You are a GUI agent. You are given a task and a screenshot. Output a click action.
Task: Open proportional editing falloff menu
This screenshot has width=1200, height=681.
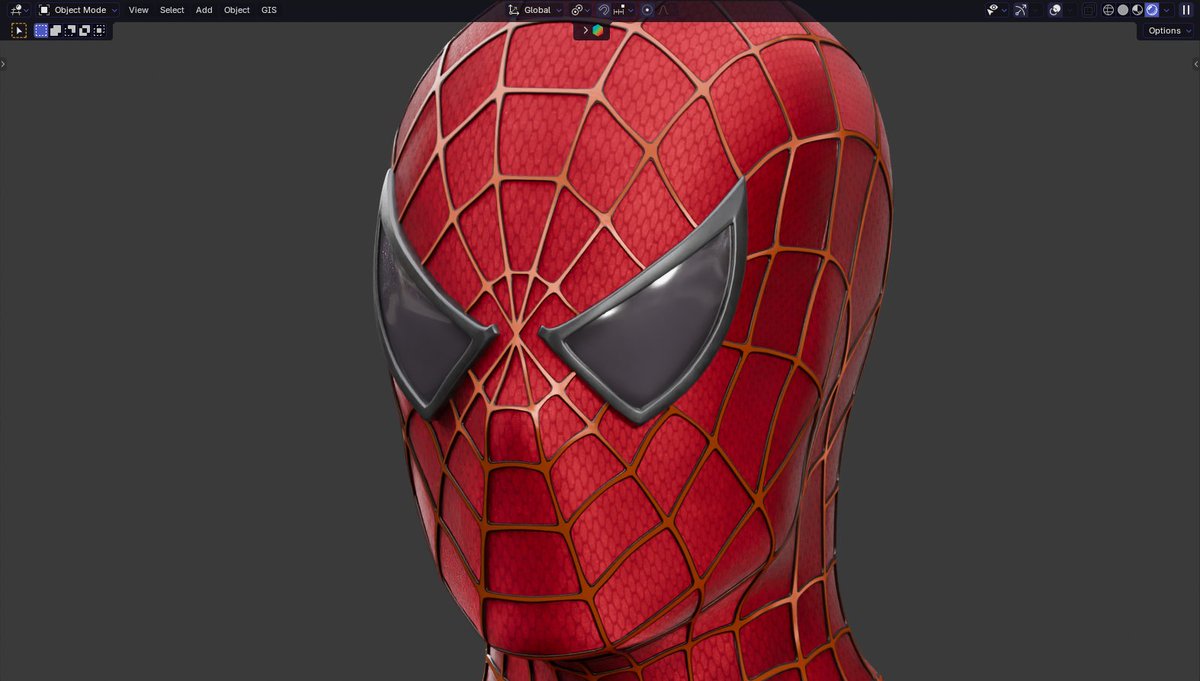coord(663,10)
